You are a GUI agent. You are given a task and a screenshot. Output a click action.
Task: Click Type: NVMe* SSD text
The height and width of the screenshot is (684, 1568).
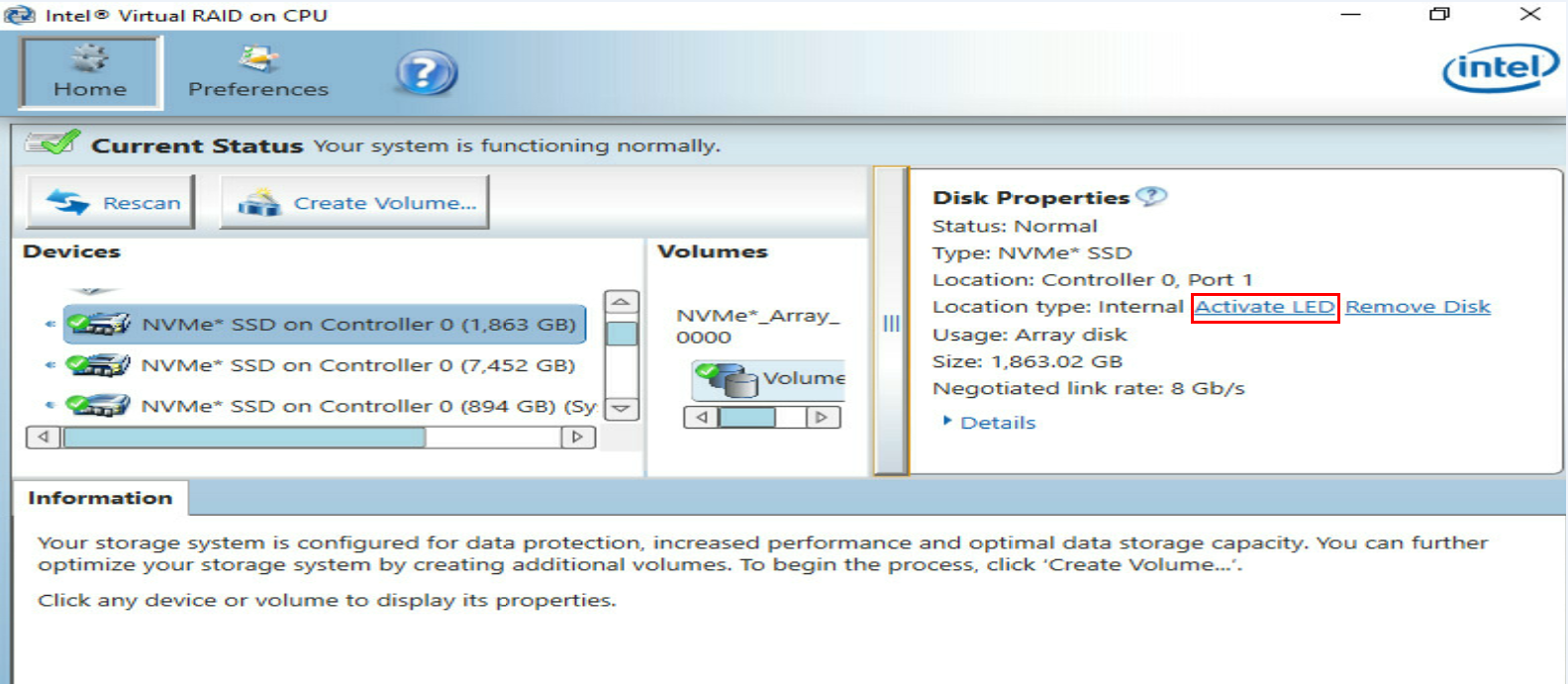[1031, 252]
